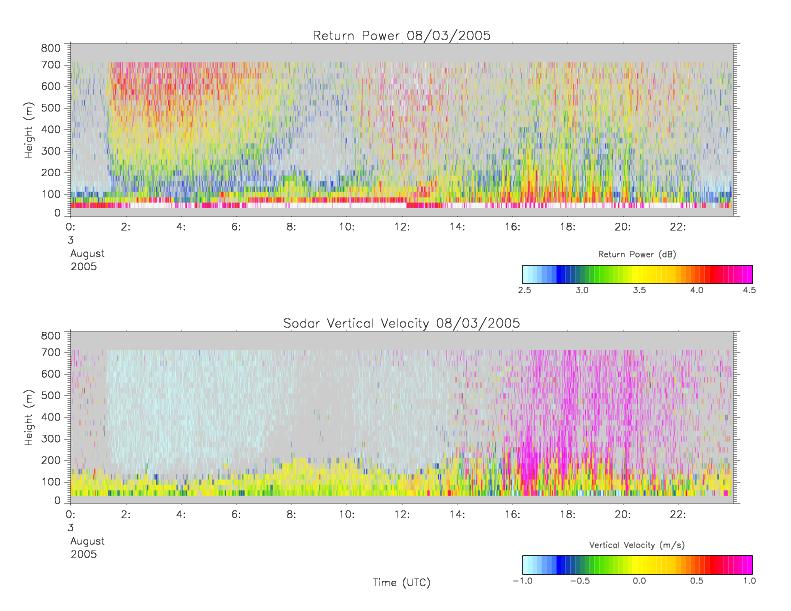Click the '20:' time tick under Vertical Velocity plot
The width and height of the screenshot is (791, 611).
point(623,515)
